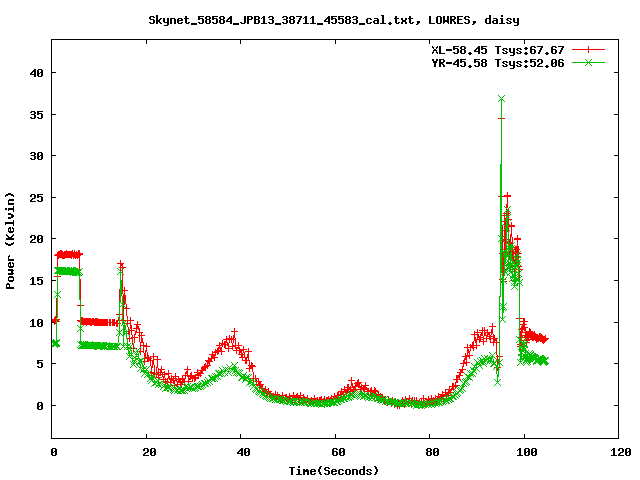Click y-axis tick label '40'
The height and width of the screenshot is (480, 640).
36,73
